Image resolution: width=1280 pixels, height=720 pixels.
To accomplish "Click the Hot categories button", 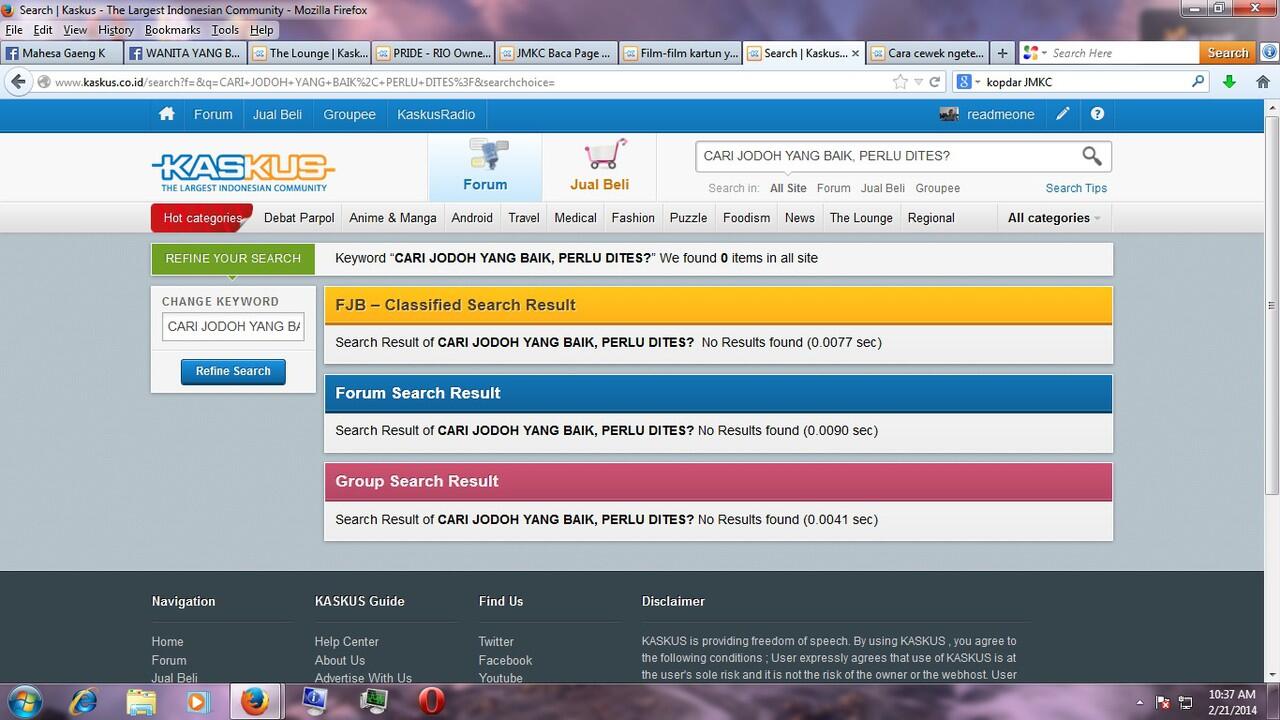I will [x=202, y=218].
